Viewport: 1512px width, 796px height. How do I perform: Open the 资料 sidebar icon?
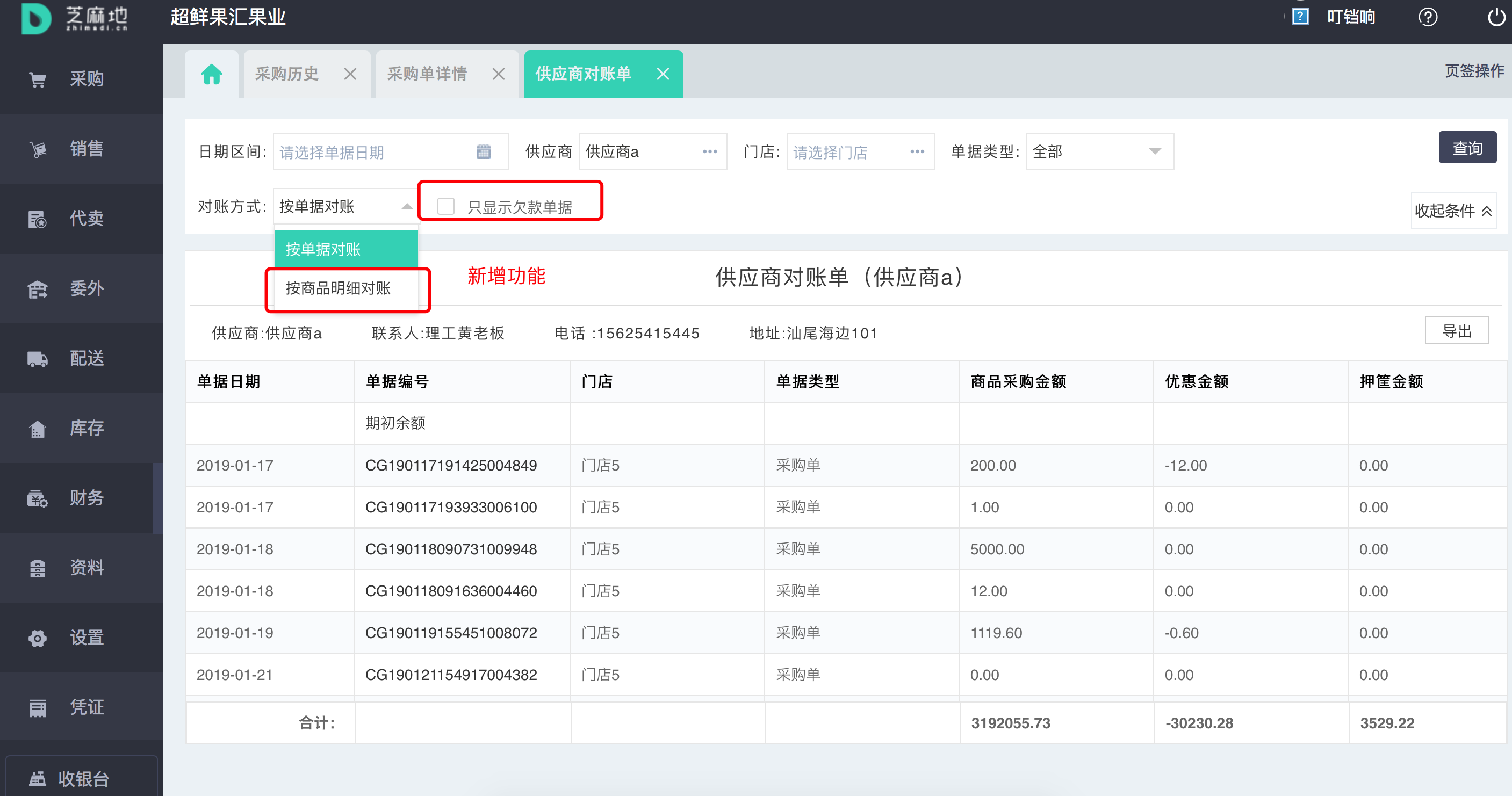tap(38, 568)
